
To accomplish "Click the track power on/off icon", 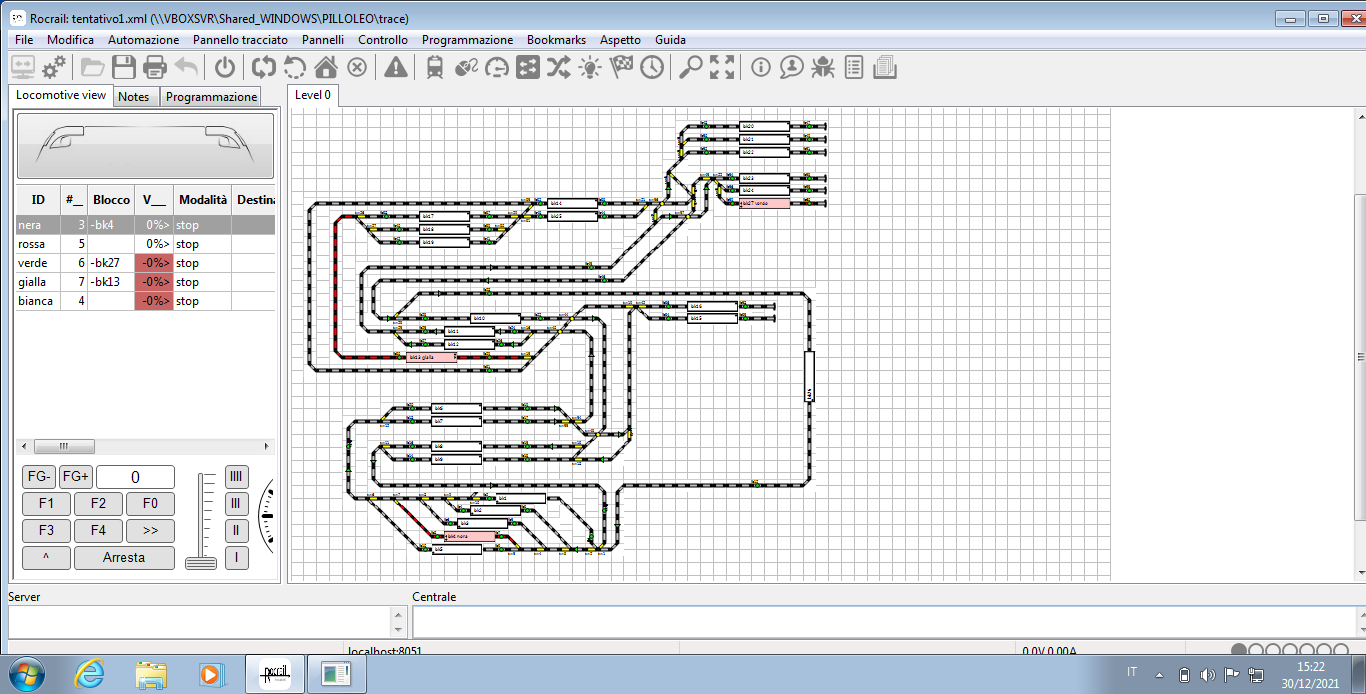I will [225, 67].
